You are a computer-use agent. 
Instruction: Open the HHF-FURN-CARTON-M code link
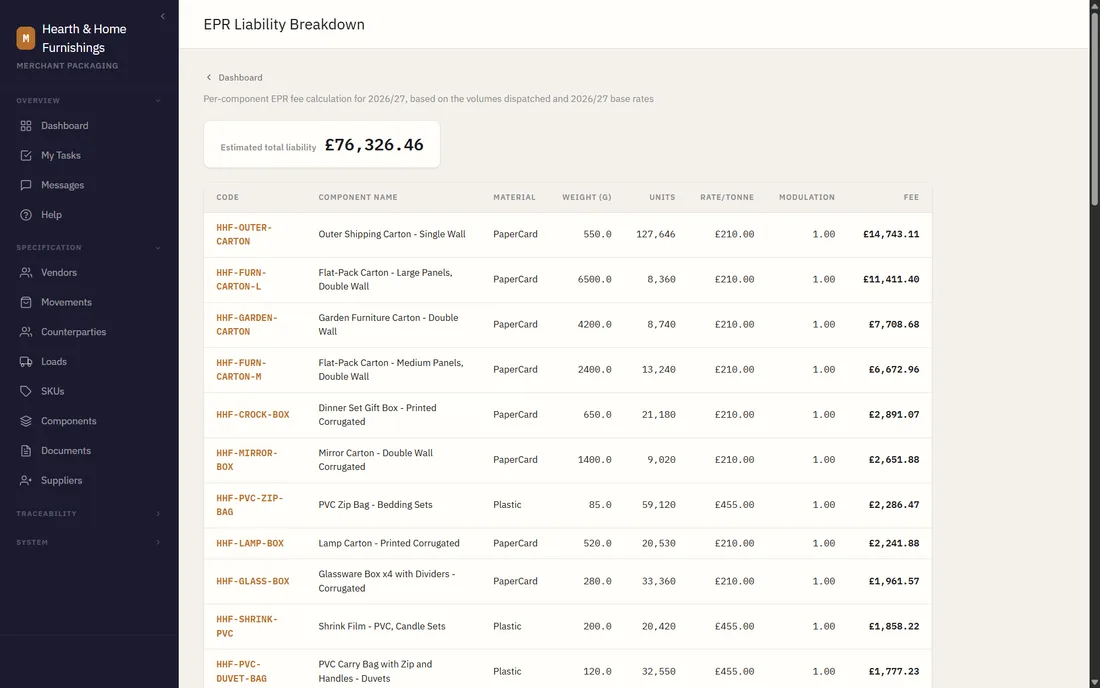(241, 370)
